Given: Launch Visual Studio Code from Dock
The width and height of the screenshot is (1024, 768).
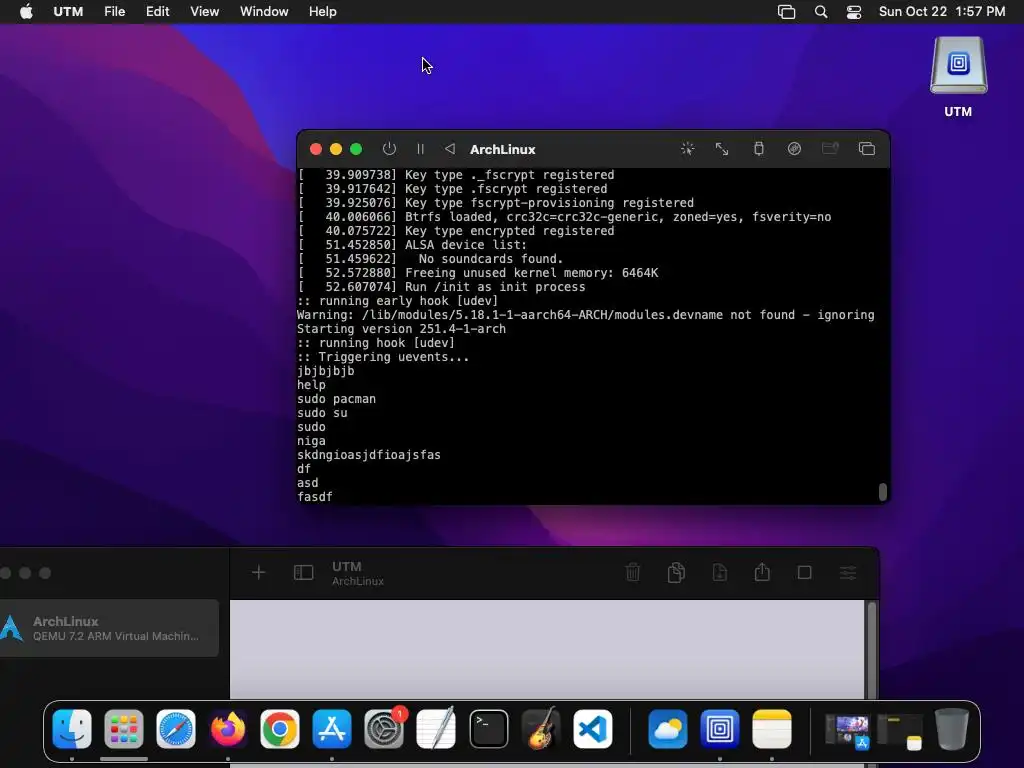Looking at the screenshot, I should 593,729.
